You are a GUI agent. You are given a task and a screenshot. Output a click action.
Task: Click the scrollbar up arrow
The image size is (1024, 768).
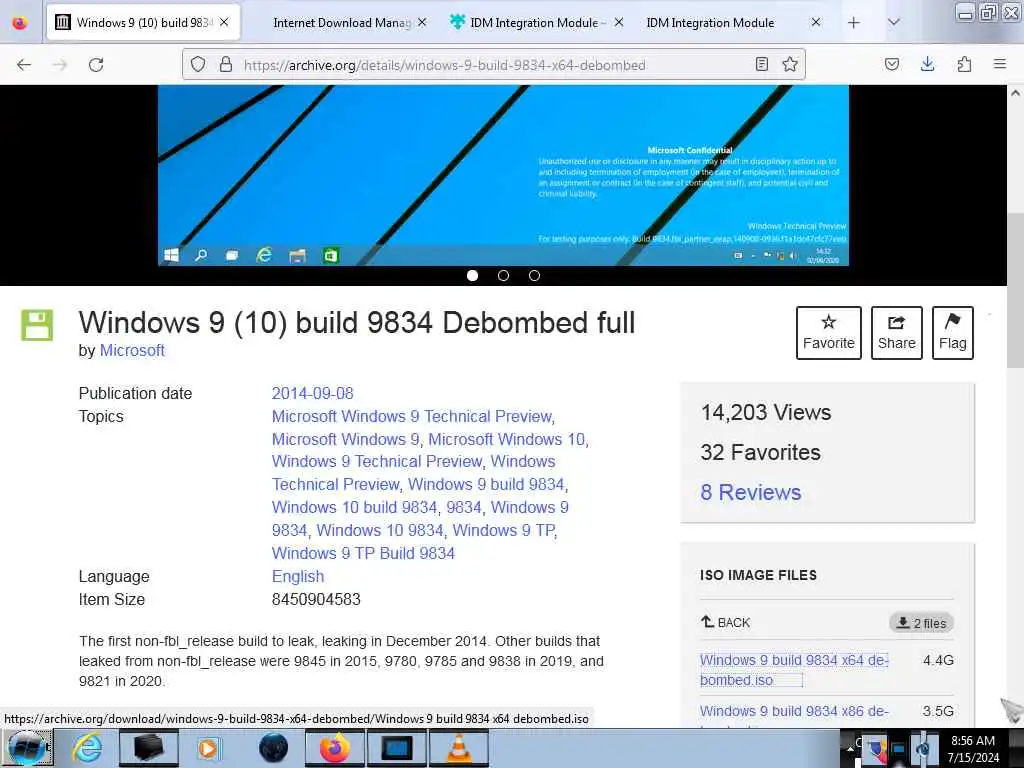tap(1015, 93)
